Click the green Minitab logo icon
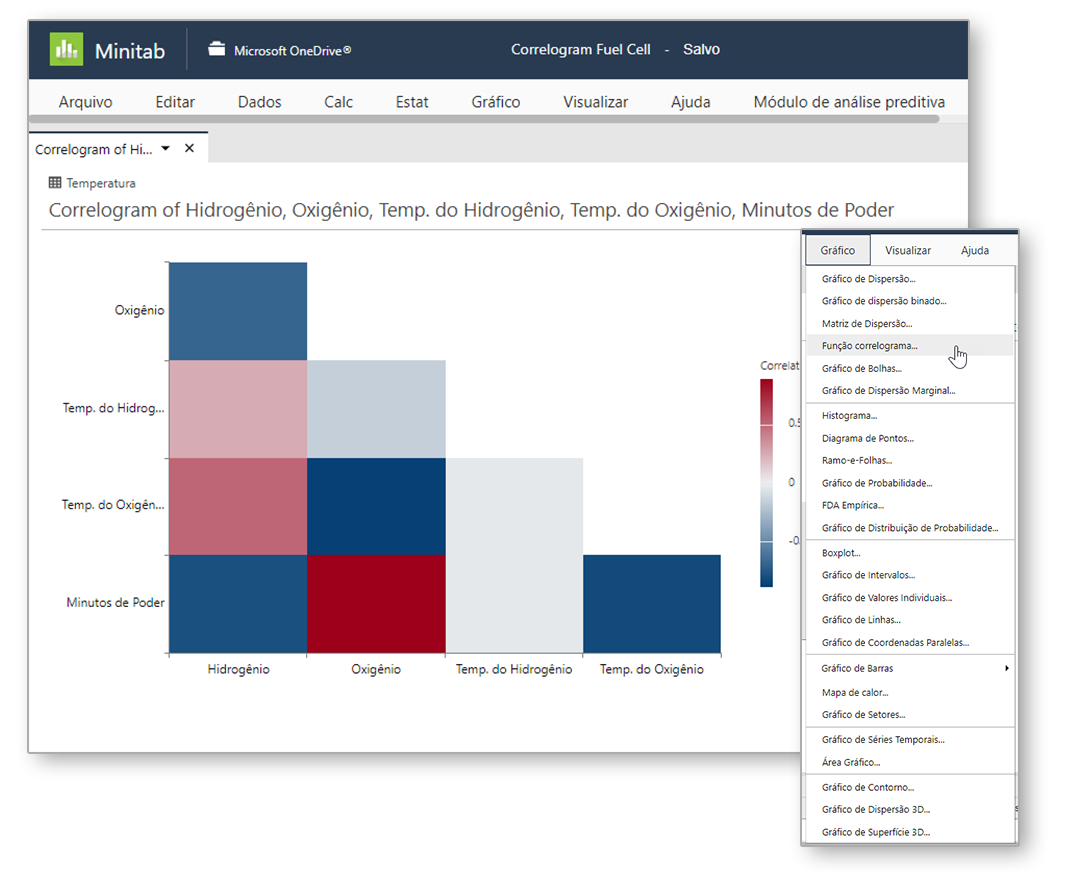1065x877 pixels. [x=67, y=49]
